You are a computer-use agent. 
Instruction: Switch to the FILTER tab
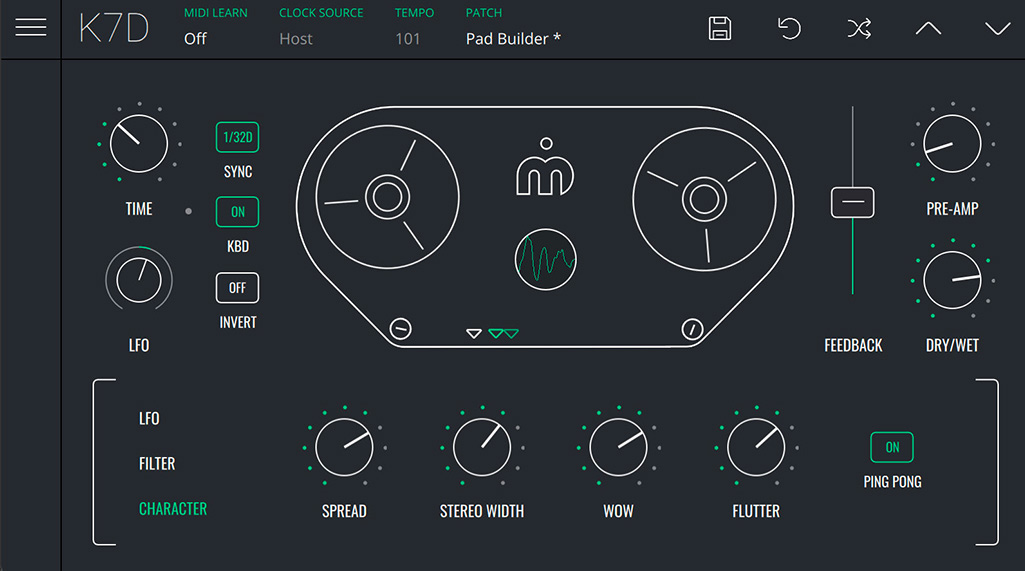pos(157,464)
